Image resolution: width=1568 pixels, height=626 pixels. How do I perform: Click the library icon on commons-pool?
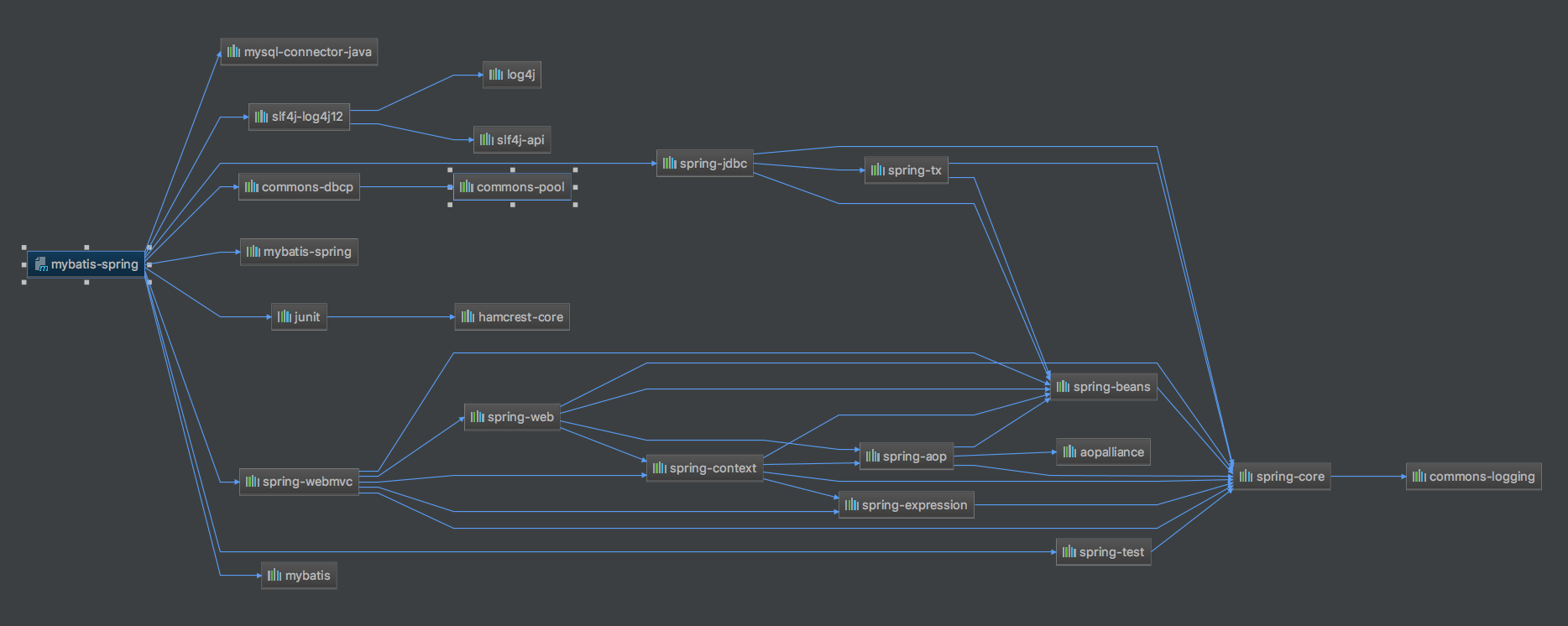pos(466,187)
